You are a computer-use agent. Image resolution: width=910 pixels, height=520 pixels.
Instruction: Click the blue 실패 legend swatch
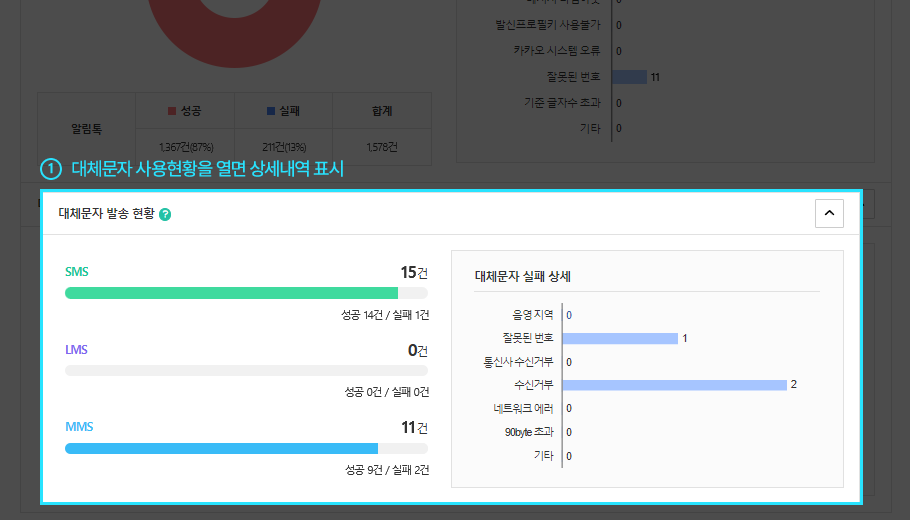coord(271,110)
